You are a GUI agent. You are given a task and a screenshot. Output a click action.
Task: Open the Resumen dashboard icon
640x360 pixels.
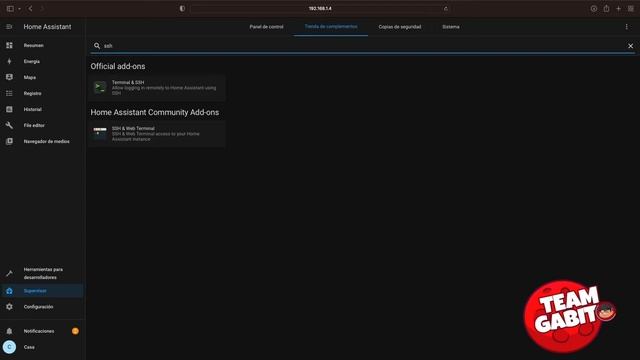click(x=9, y=45)
